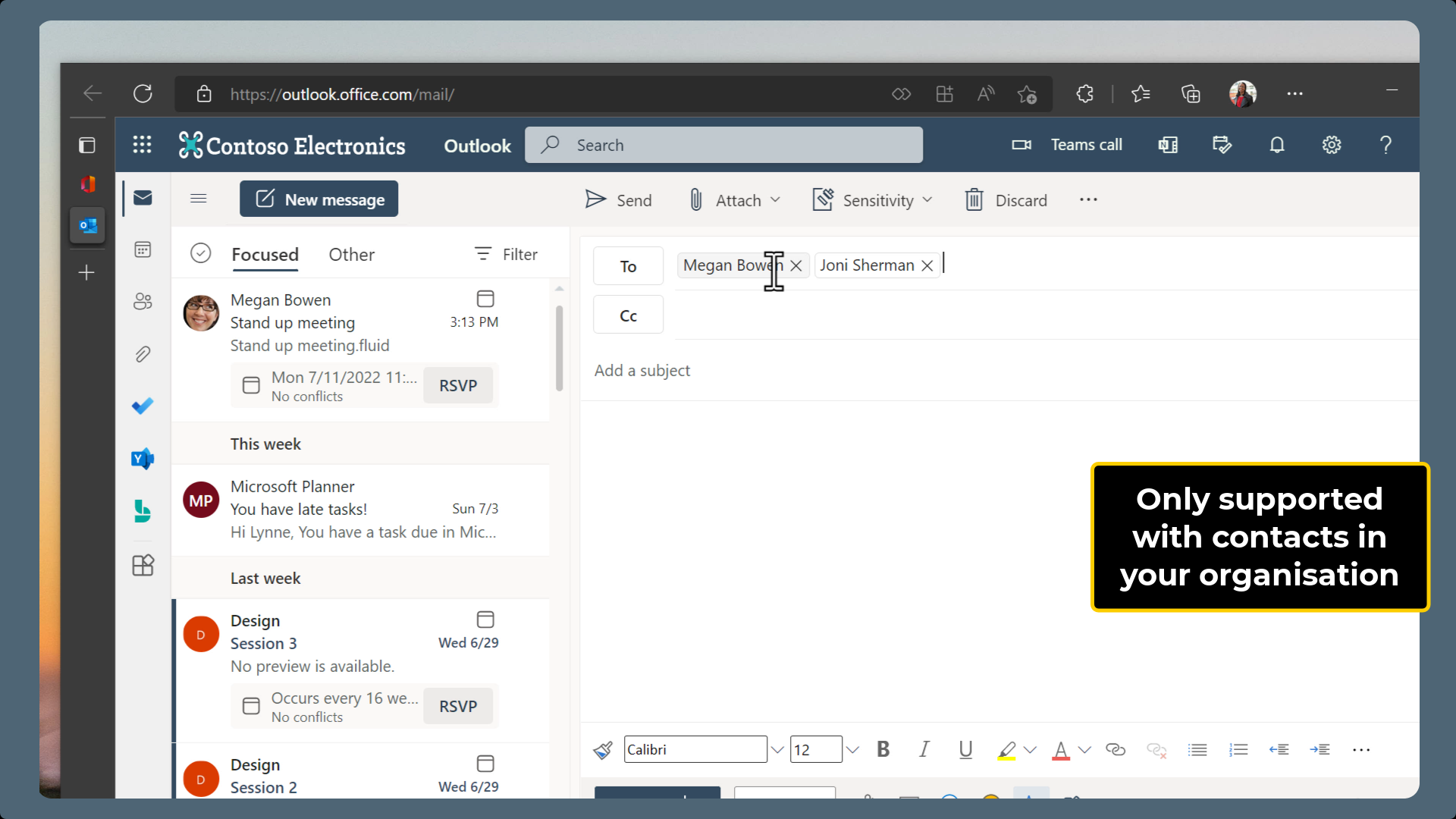Viewport: 1456px width, 819px height.
Task: Switch to the Other inbox tab
Action: 350,255
